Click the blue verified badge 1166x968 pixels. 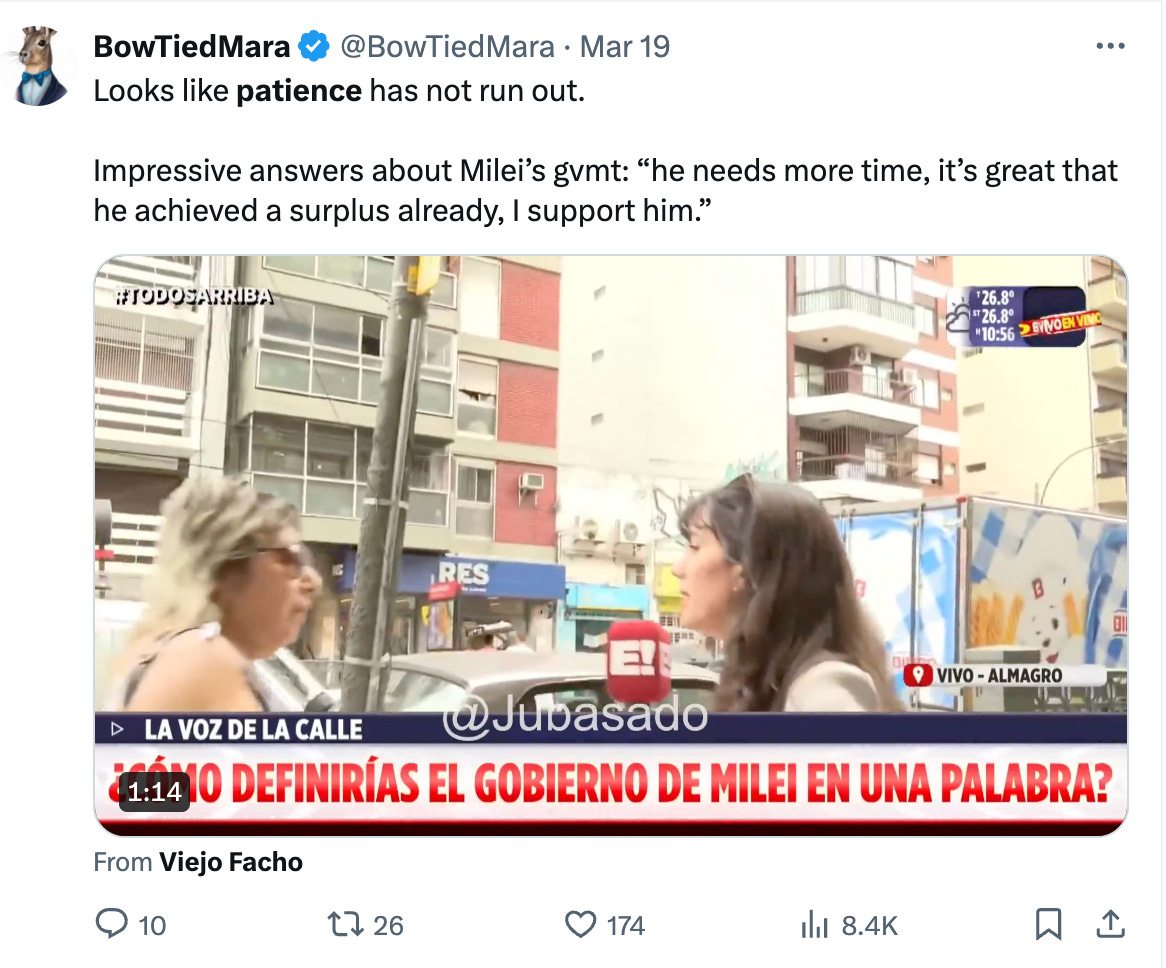coord(314,46)
